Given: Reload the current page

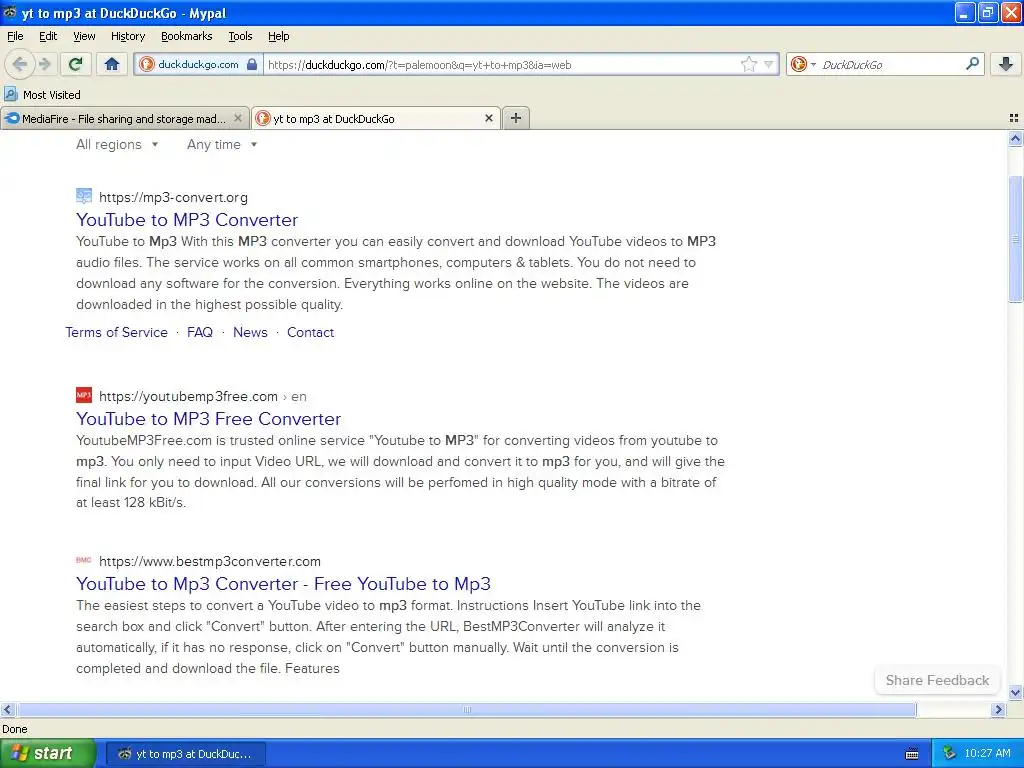Looking at the screenshot, I should click(75, 64).
